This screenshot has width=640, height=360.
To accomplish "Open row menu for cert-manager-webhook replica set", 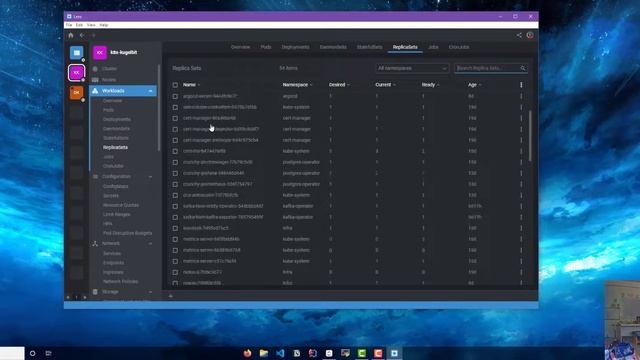I will click(521, 140).
